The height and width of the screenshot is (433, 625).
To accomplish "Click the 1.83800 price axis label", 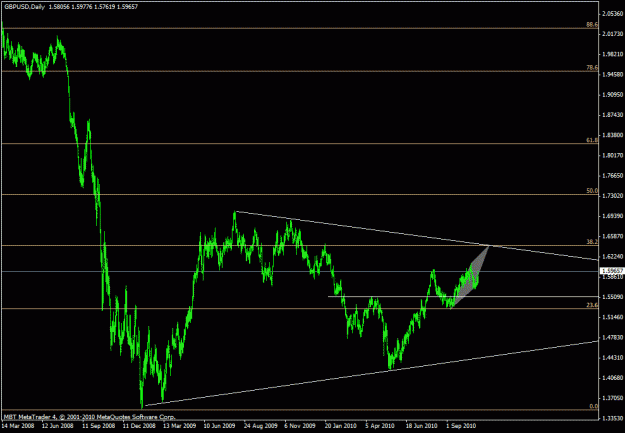I will 613,135.
